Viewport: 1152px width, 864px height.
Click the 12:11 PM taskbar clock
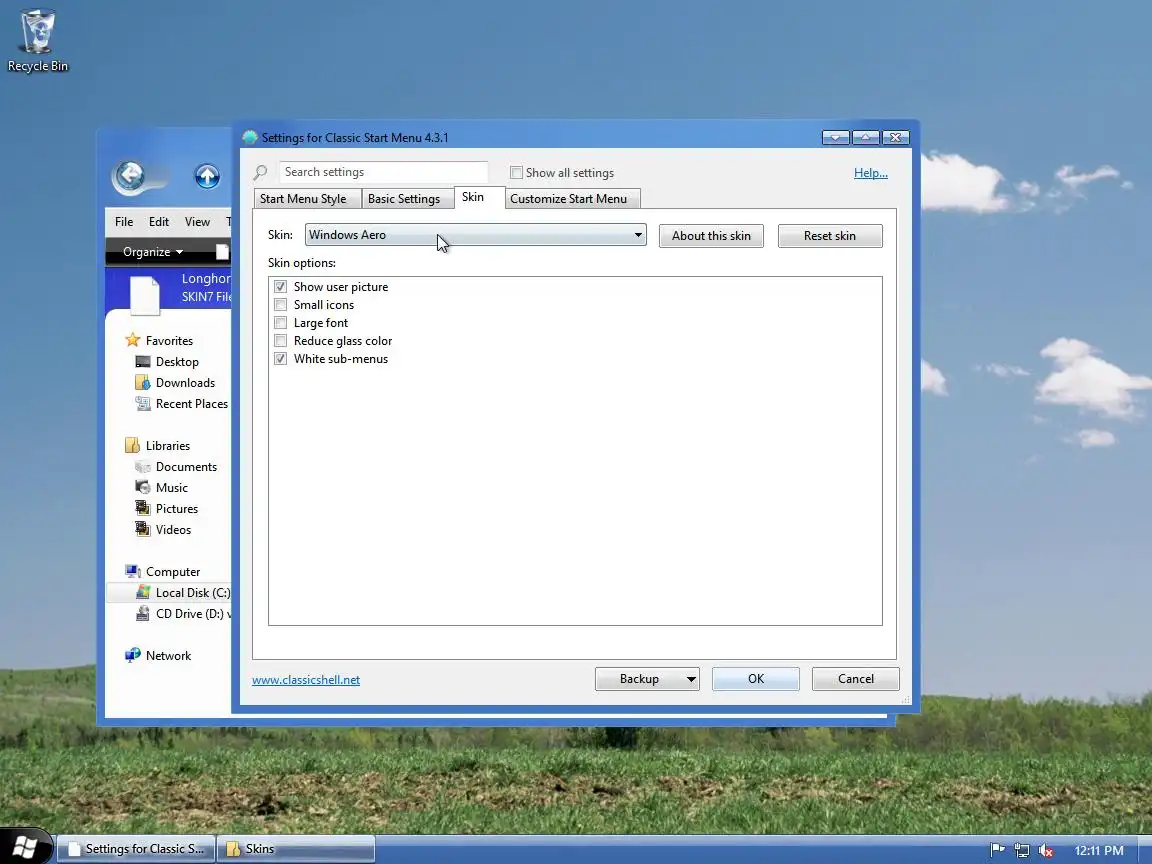coord(1099,850)
